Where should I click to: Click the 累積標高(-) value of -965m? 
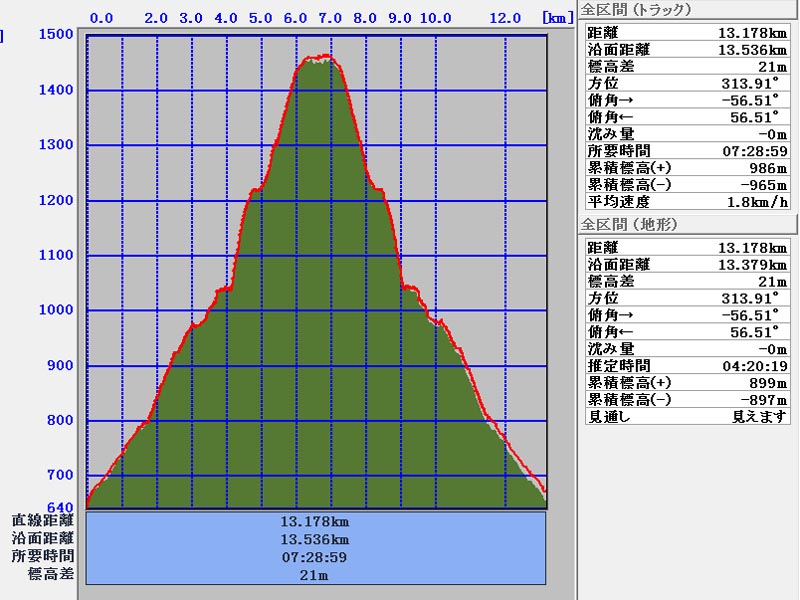coord(763,185)
